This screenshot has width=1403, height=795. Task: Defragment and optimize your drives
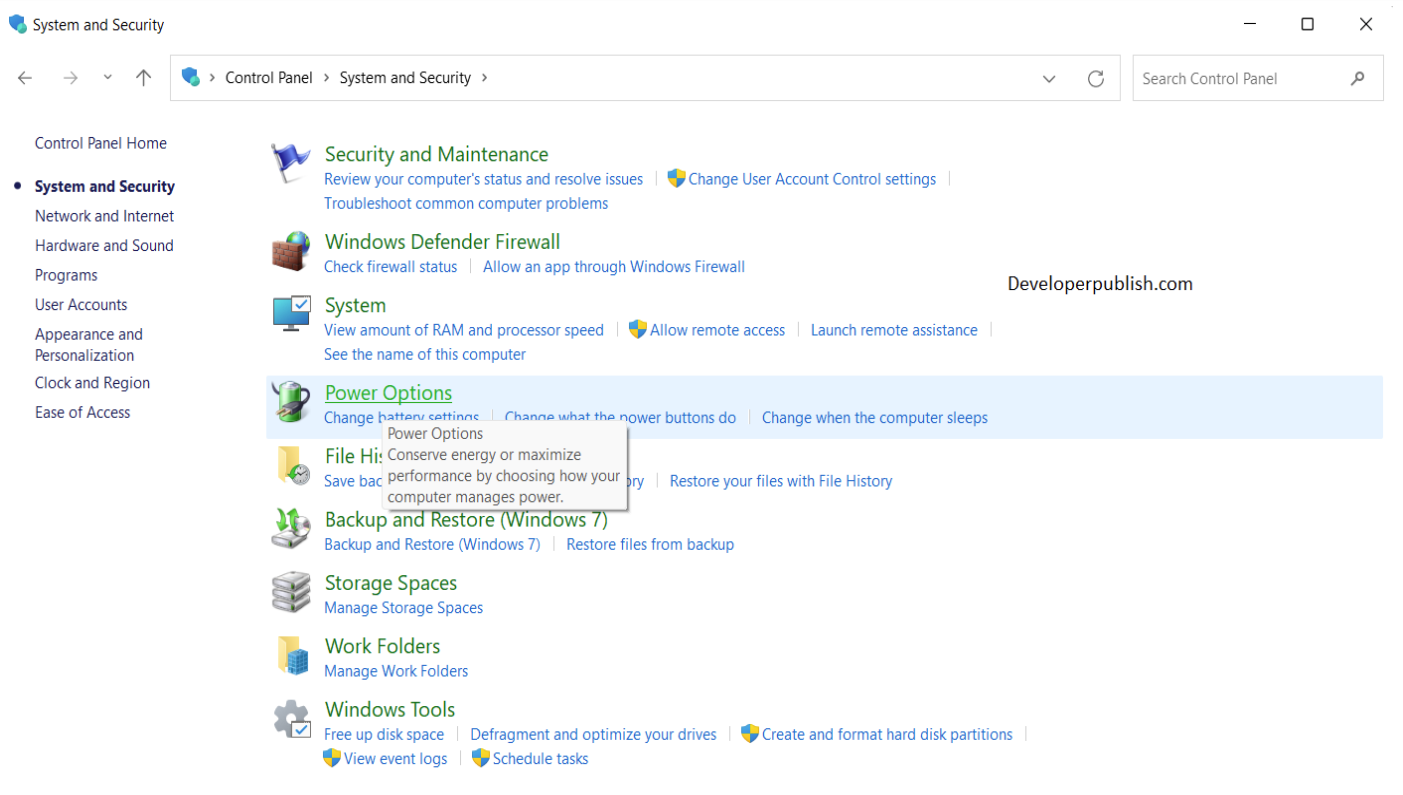(594, 734)
